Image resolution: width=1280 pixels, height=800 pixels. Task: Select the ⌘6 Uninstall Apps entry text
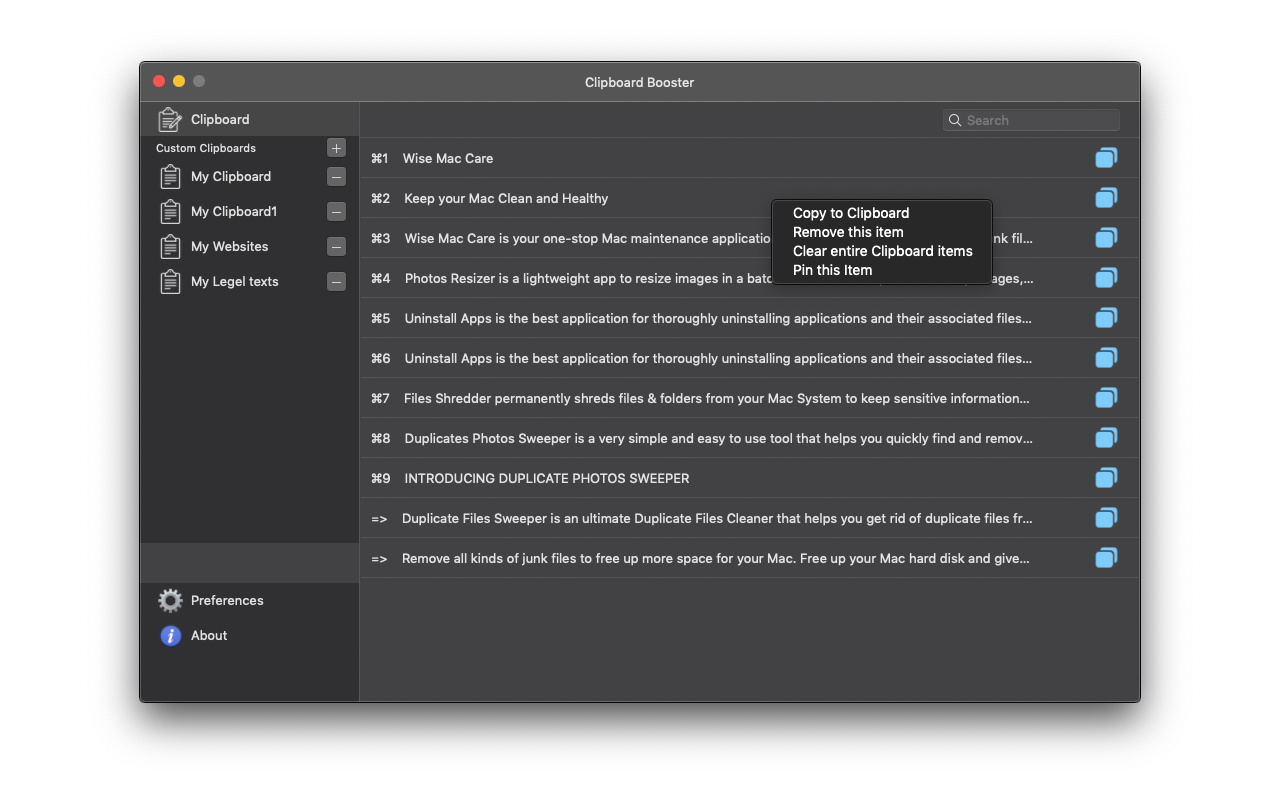pos(717,358)
